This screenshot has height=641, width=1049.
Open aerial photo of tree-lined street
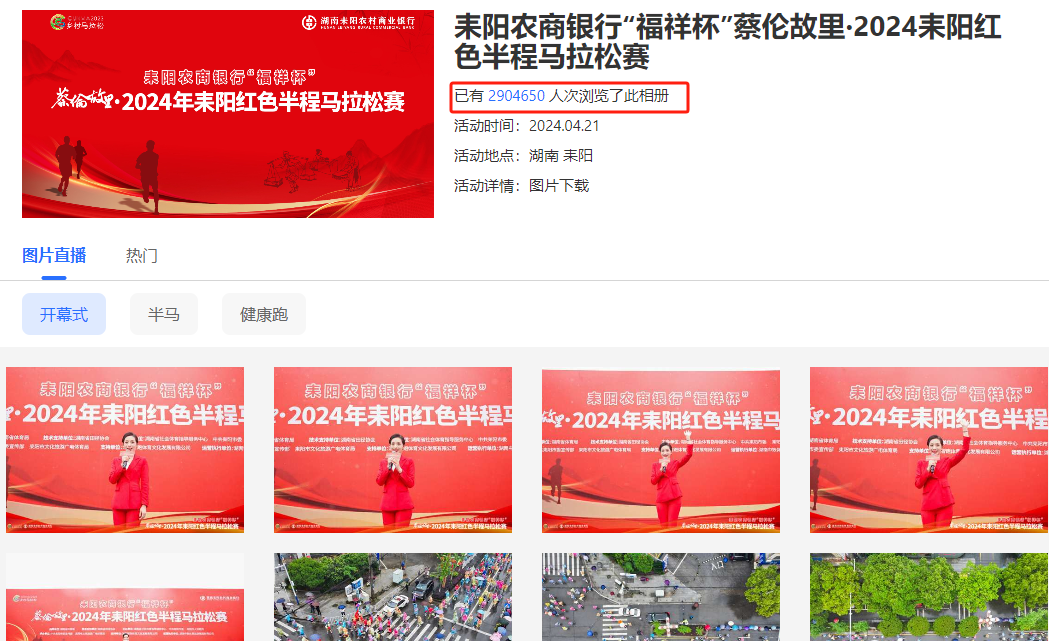click(x=929, y=597)
